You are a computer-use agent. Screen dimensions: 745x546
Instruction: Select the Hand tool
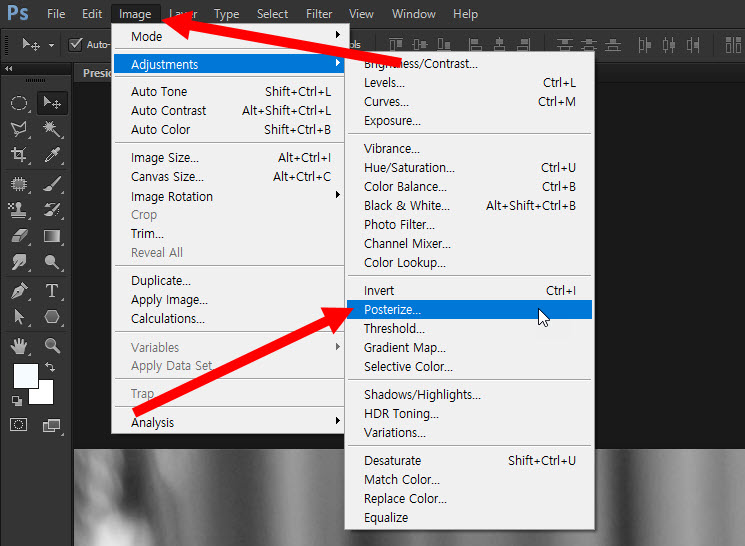pyautogui.click(x=19, y=346)
